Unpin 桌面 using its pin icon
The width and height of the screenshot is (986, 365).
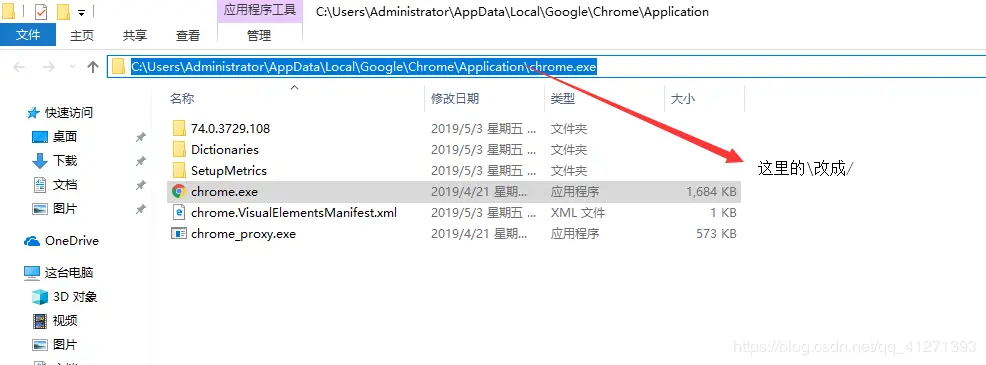140,137
